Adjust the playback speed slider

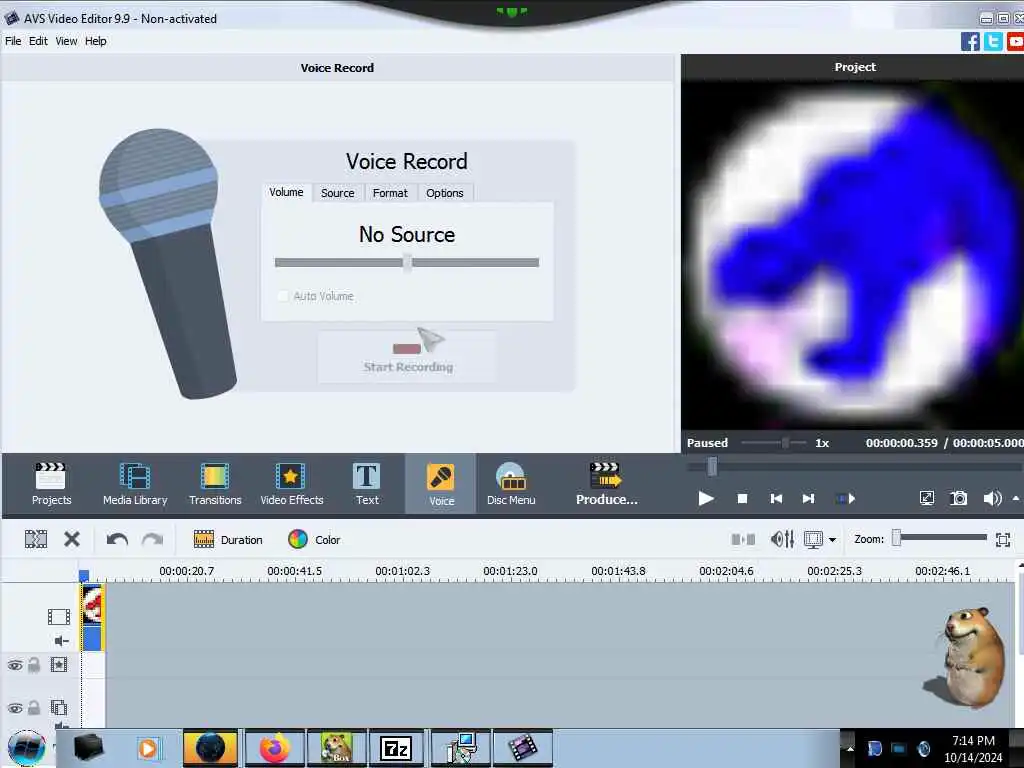click(x=785, y=443)
